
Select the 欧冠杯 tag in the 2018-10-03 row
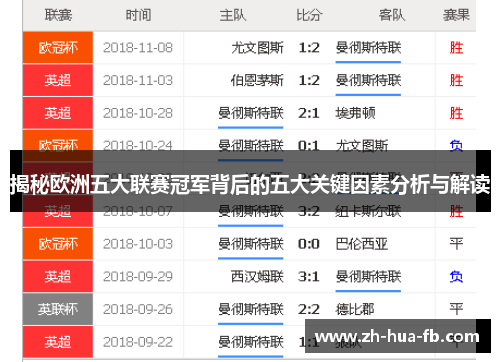[x=58, y=244]
